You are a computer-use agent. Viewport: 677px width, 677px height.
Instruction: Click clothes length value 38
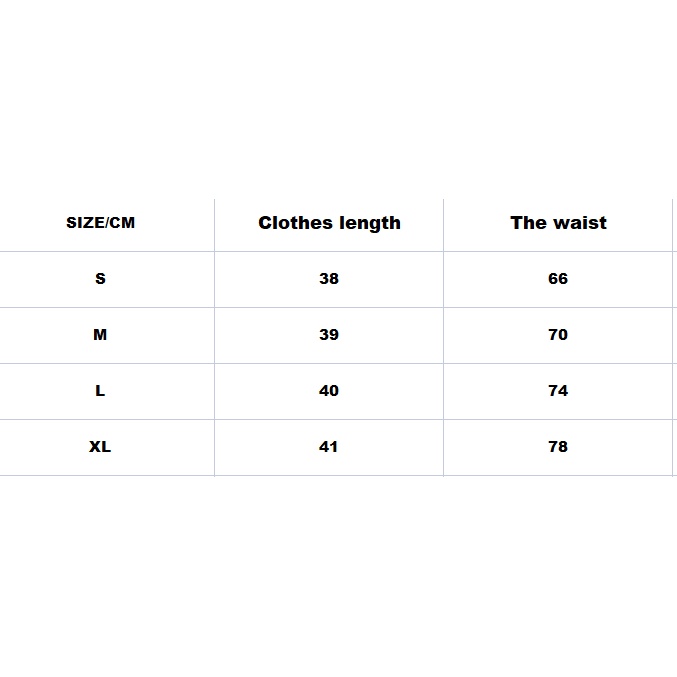[x=329, y=278]
